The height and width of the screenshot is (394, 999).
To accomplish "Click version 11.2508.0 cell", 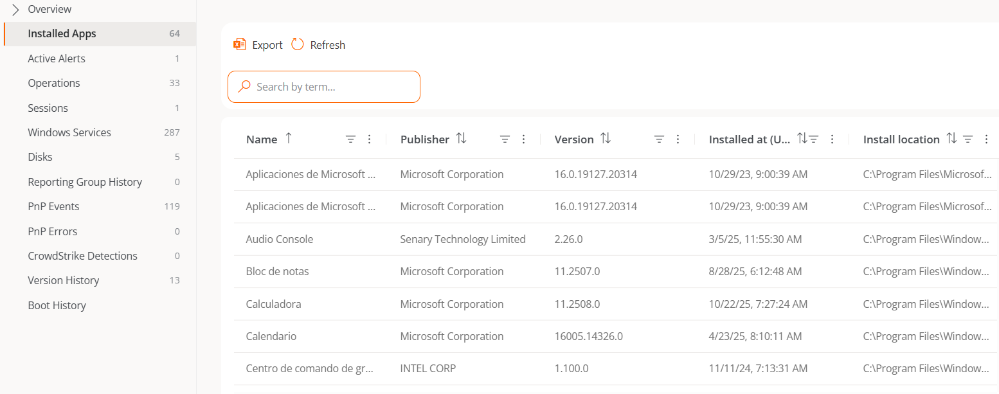I will (x=577, y=304).
